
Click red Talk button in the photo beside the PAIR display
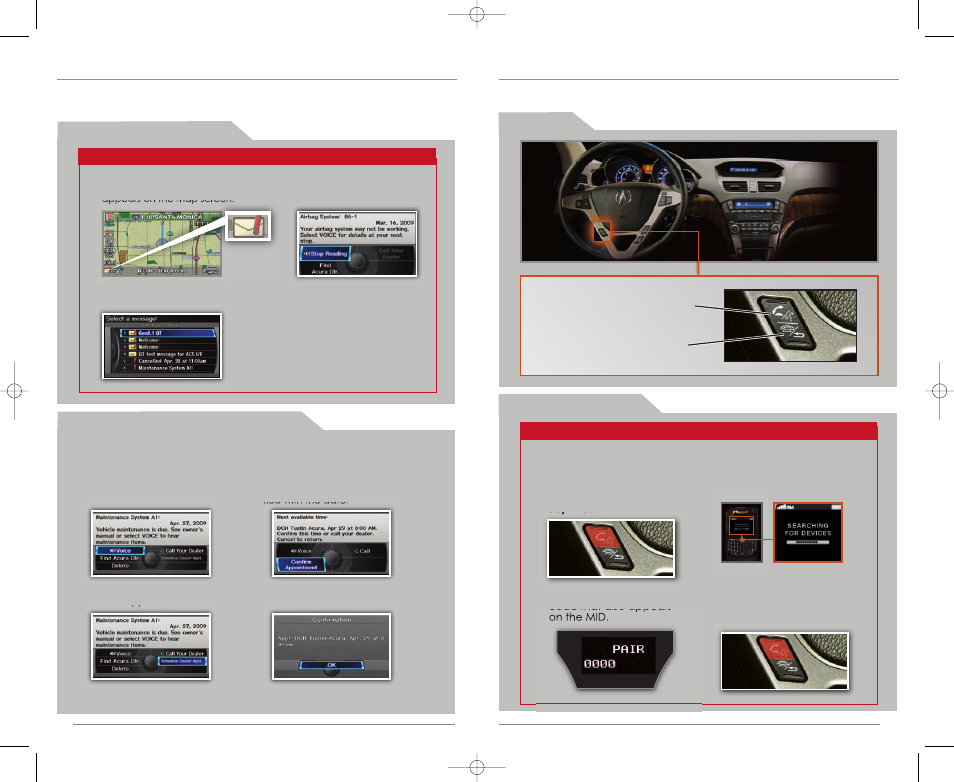[776, 649]
